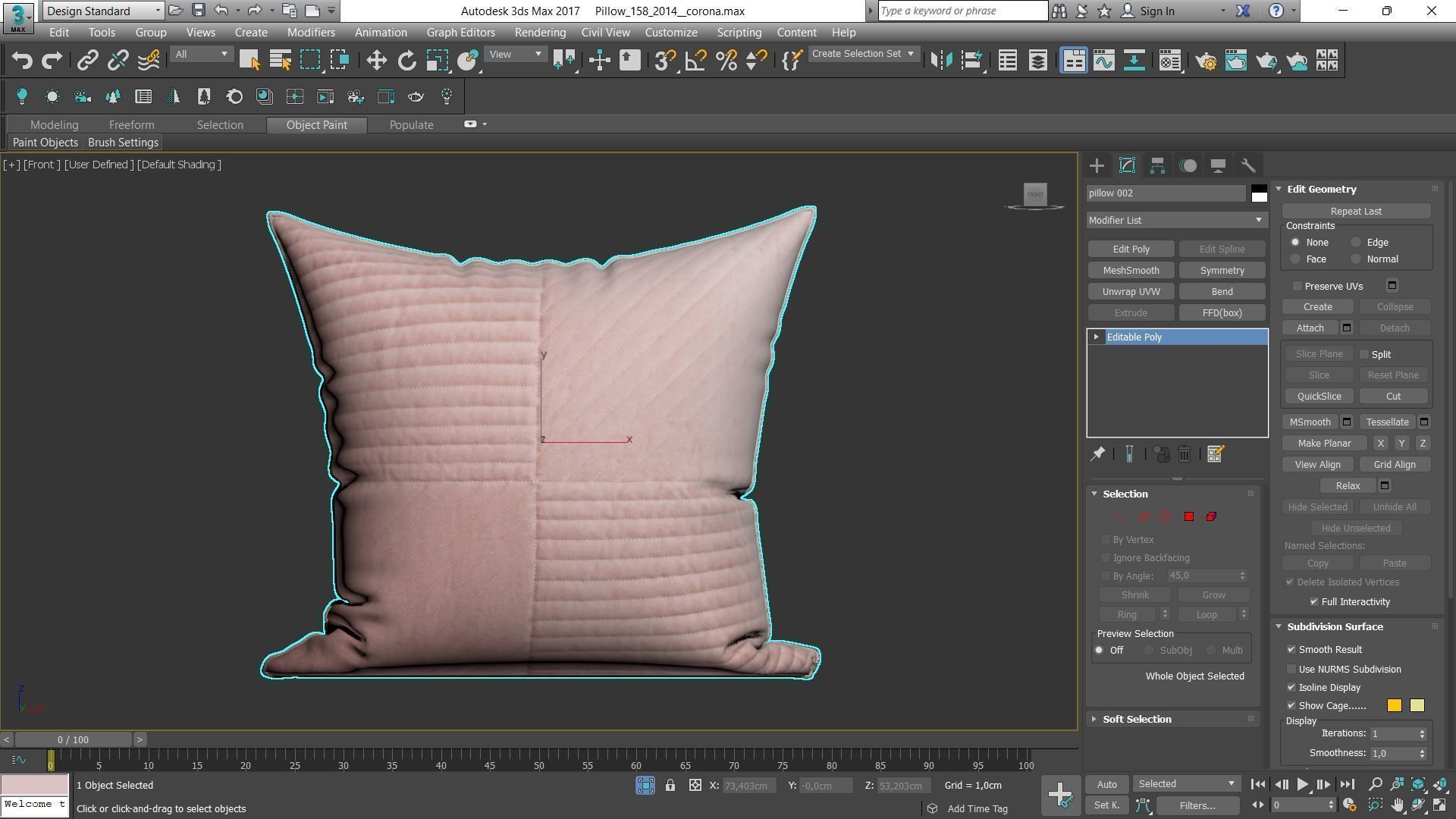The height and width of the screenshot is (819, 1456).
Task: Select Polygon sub-object level
Action: (x=1188, y=516)
